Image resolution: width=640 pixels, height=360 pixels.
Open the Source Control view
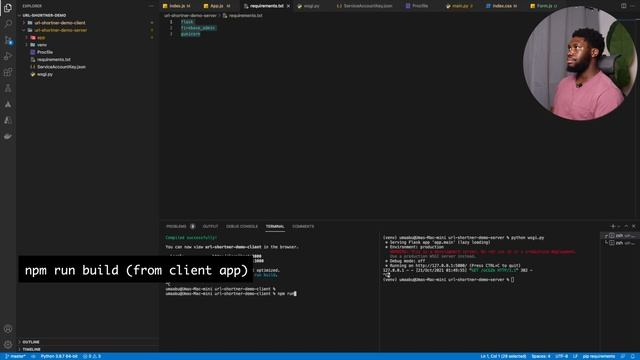tap(8, 40)
